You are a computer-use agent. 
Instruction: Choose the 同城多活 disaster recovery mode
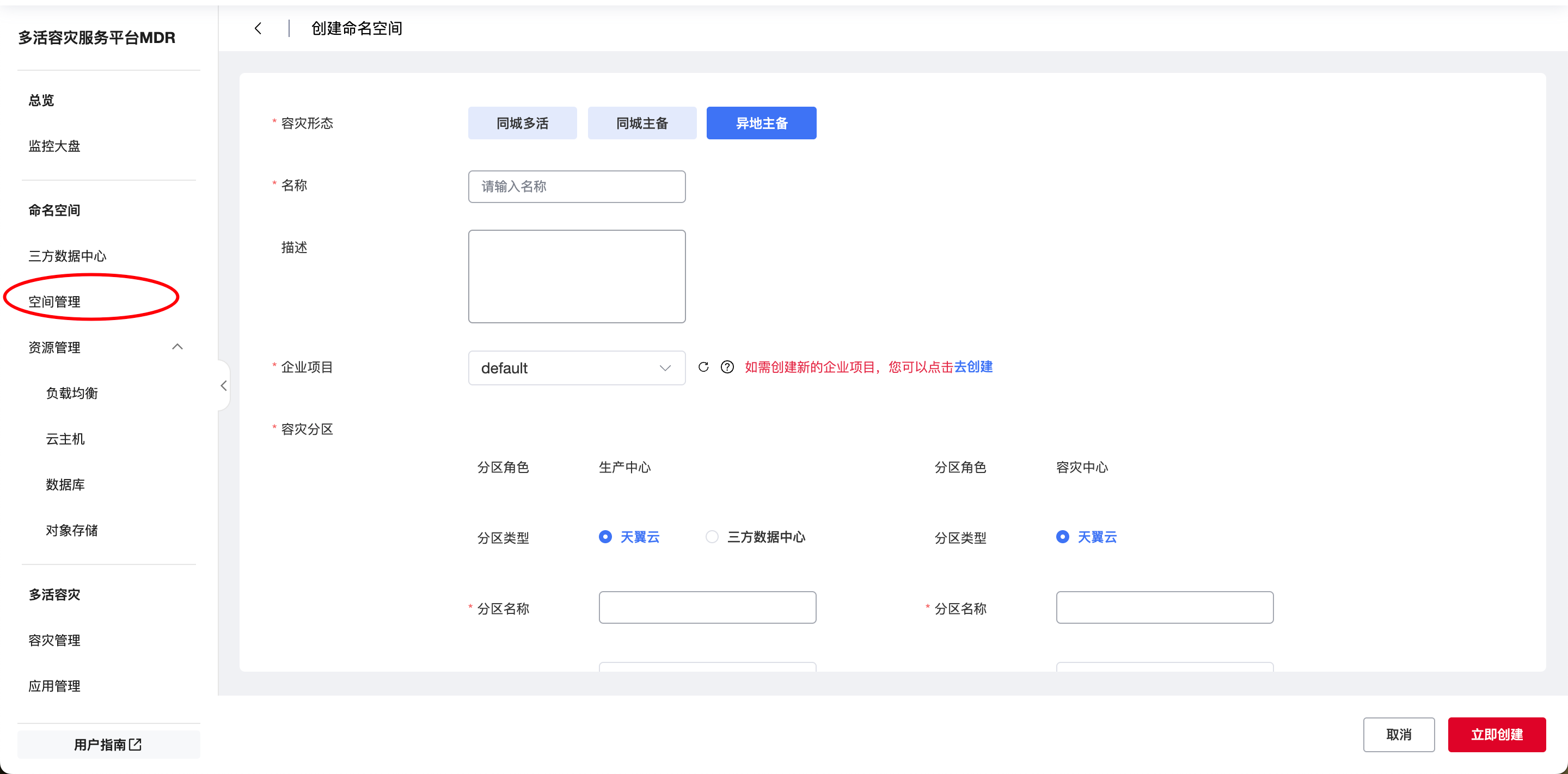tap(522, 124)
